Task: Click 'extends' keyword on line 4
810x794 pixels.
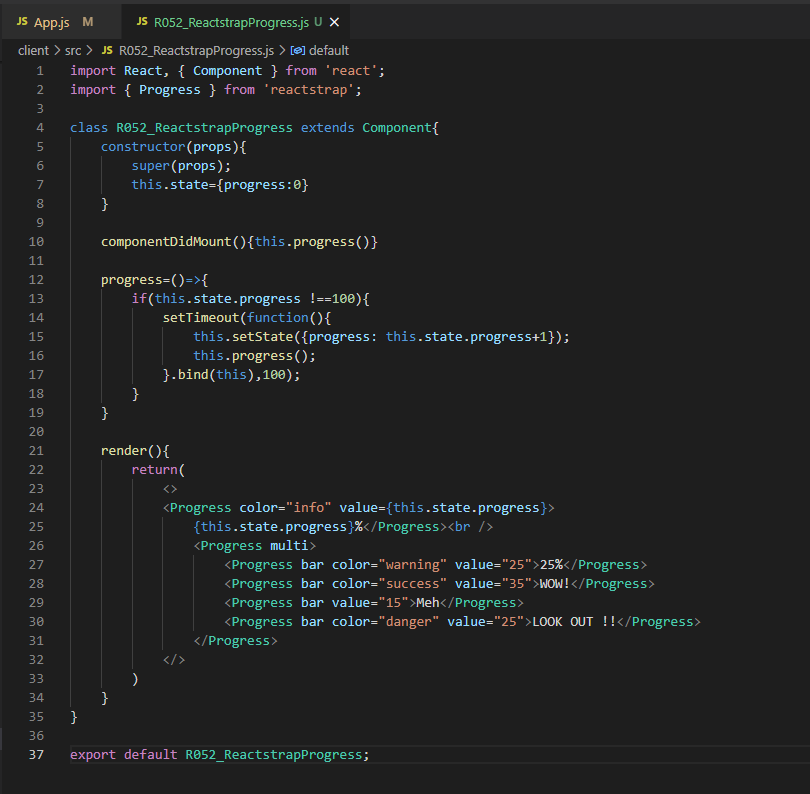Action: pos(328,128)
